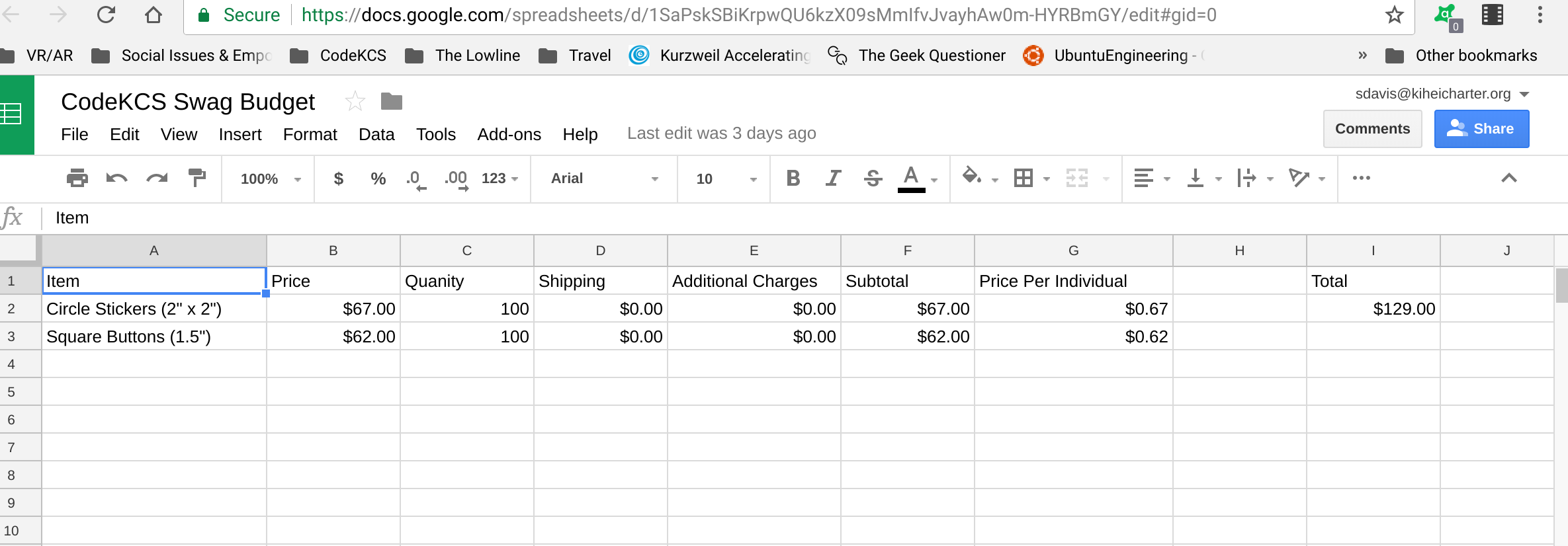Toggle Strikethrough formatting
Image resolution: width=1568 pixels, height=546 pixels.
[x=873, y=178]
